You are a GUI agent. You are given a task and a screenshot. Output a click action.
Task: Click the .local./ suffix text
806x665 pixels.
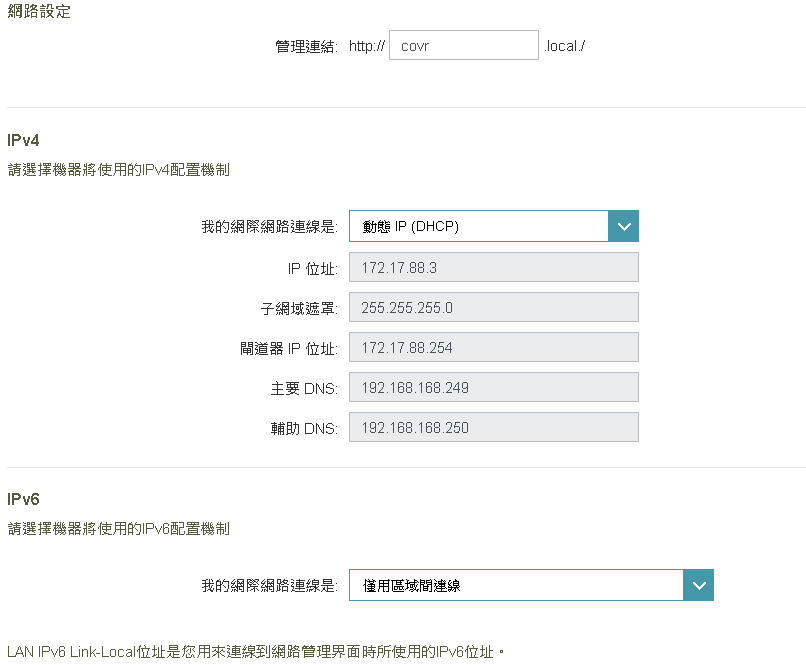tap(563, 46)
